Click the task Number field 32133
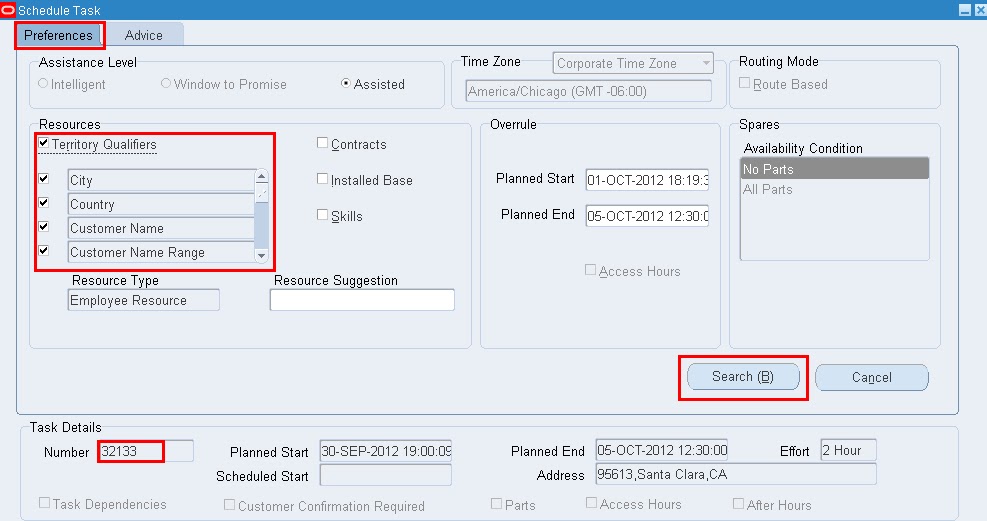Viewport: 987px width, 521px height. (x=146, y=451)
